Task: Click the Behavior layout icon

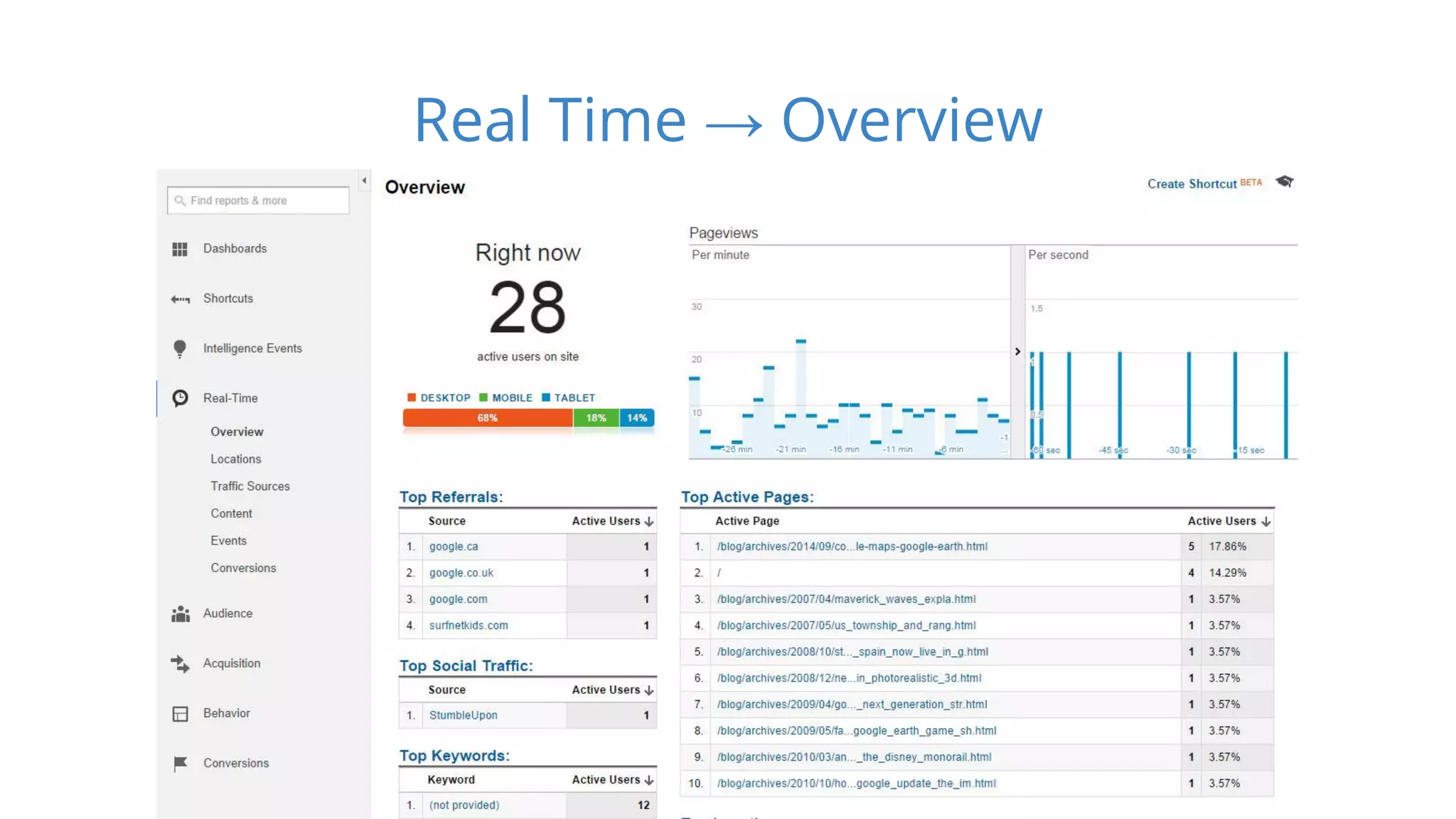Action: click(x=181, y=714)
